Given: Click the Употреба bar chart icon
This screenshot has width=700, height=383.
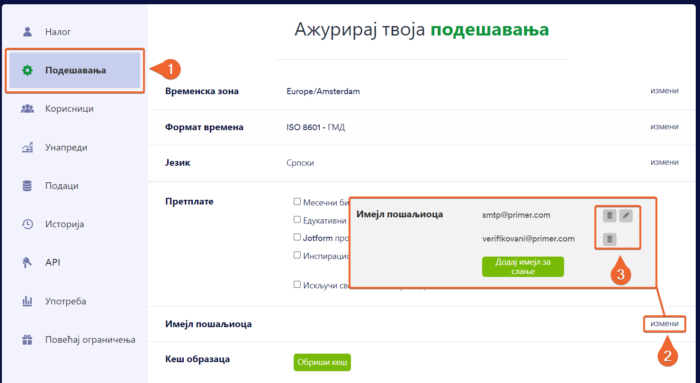Looking at the screenshot, I should coord(27,301).
